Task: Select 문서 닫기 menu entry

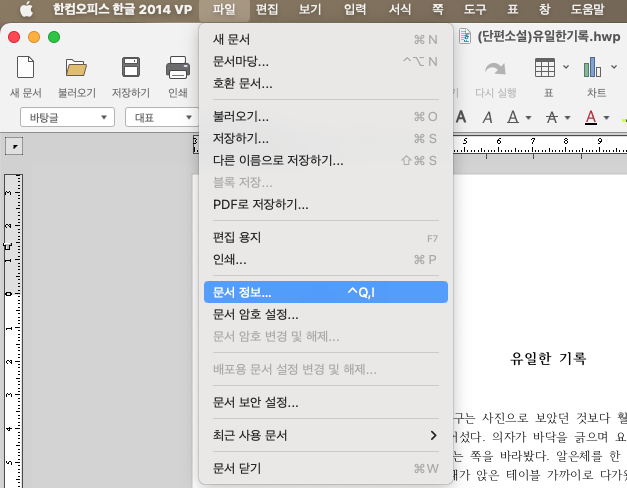Action: coord(326,468)
